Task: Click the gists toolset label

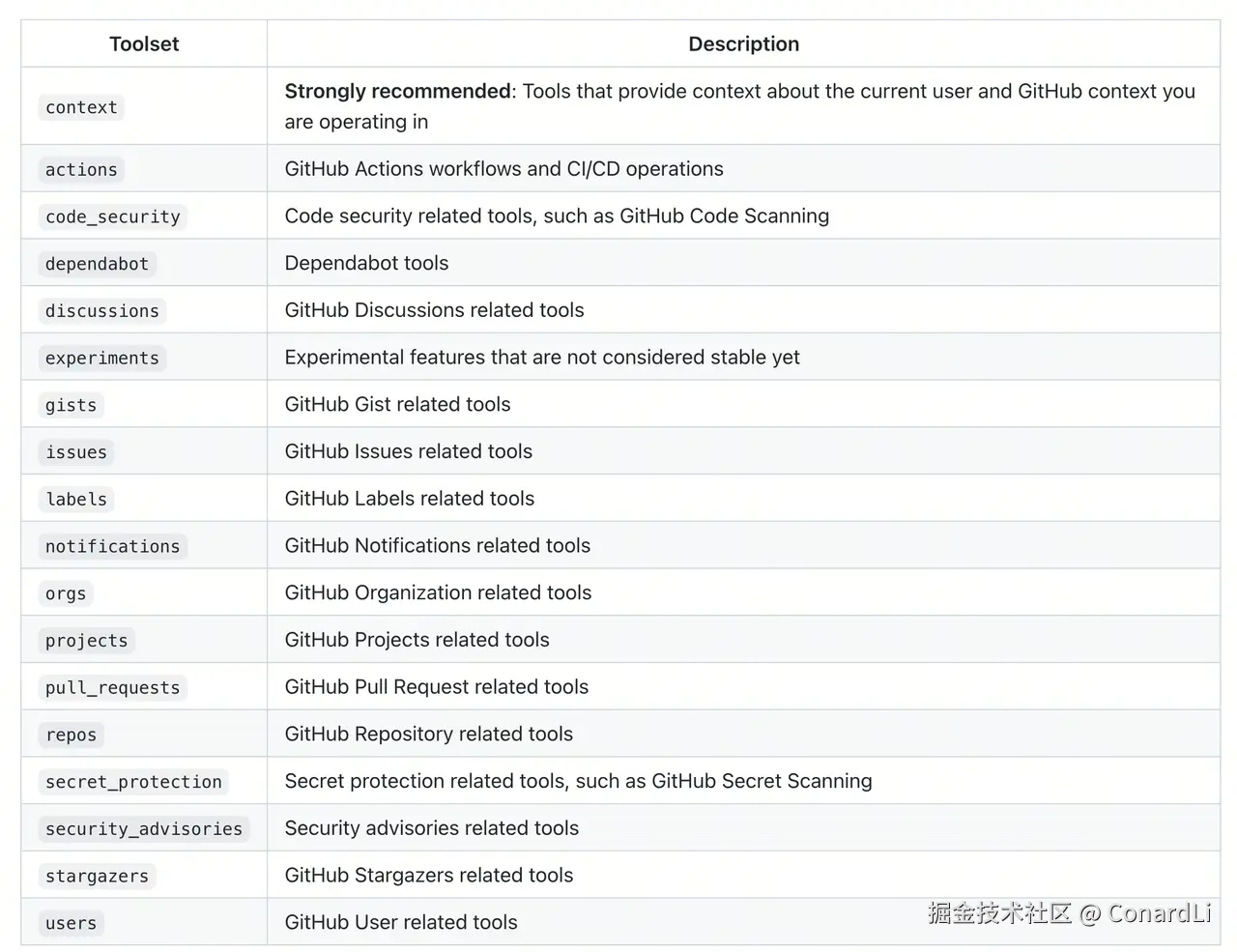Action: click(72, 406)
